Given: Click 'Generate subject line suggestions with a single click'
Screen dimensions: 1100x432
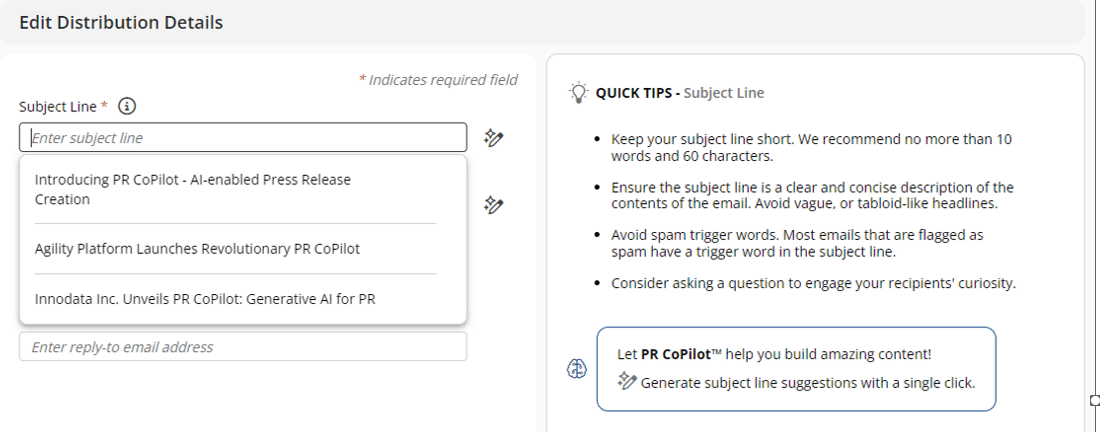Looking at the screenshot, I should point(807,382).
